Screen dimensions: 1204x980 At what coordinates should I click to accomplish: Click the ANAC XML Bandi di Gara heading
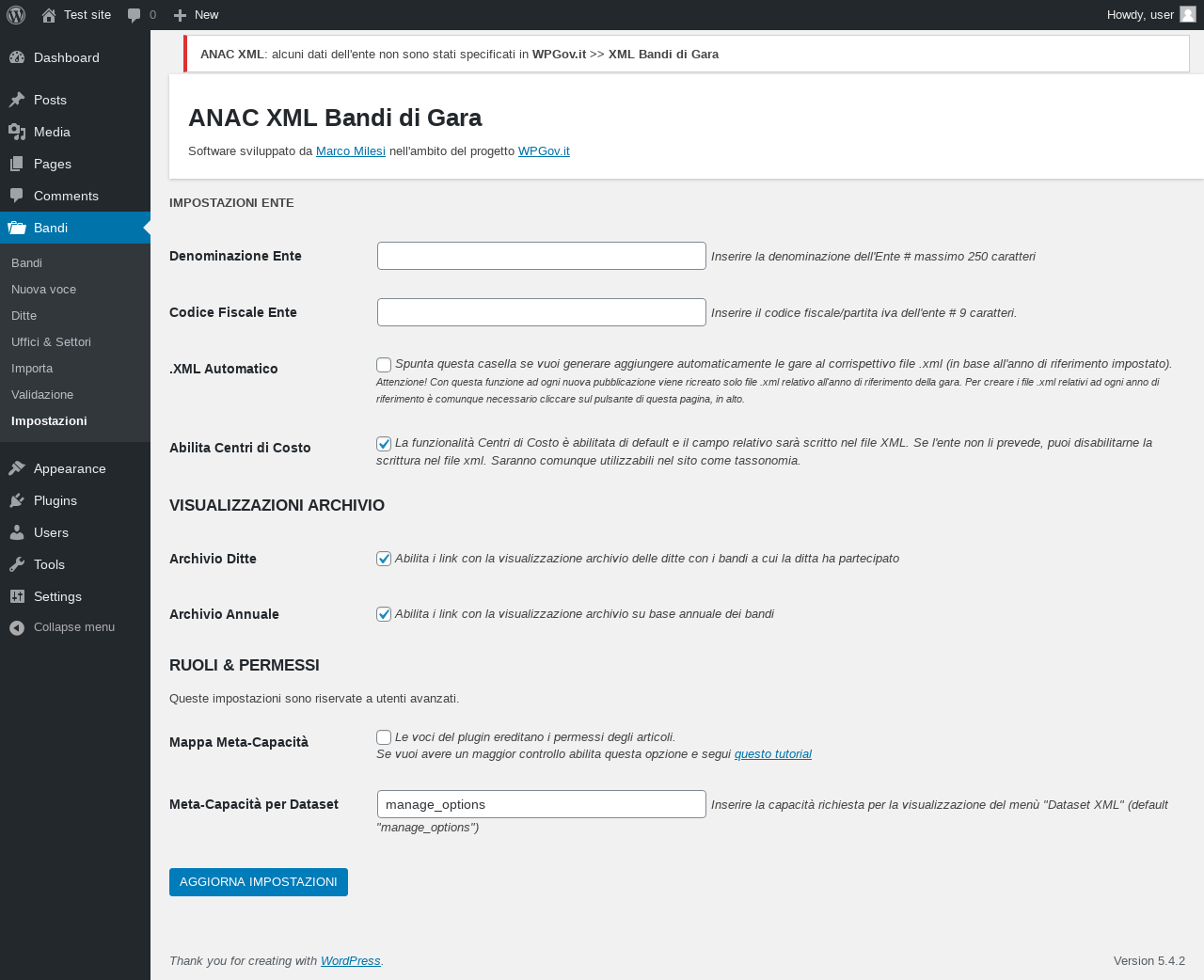335,118
